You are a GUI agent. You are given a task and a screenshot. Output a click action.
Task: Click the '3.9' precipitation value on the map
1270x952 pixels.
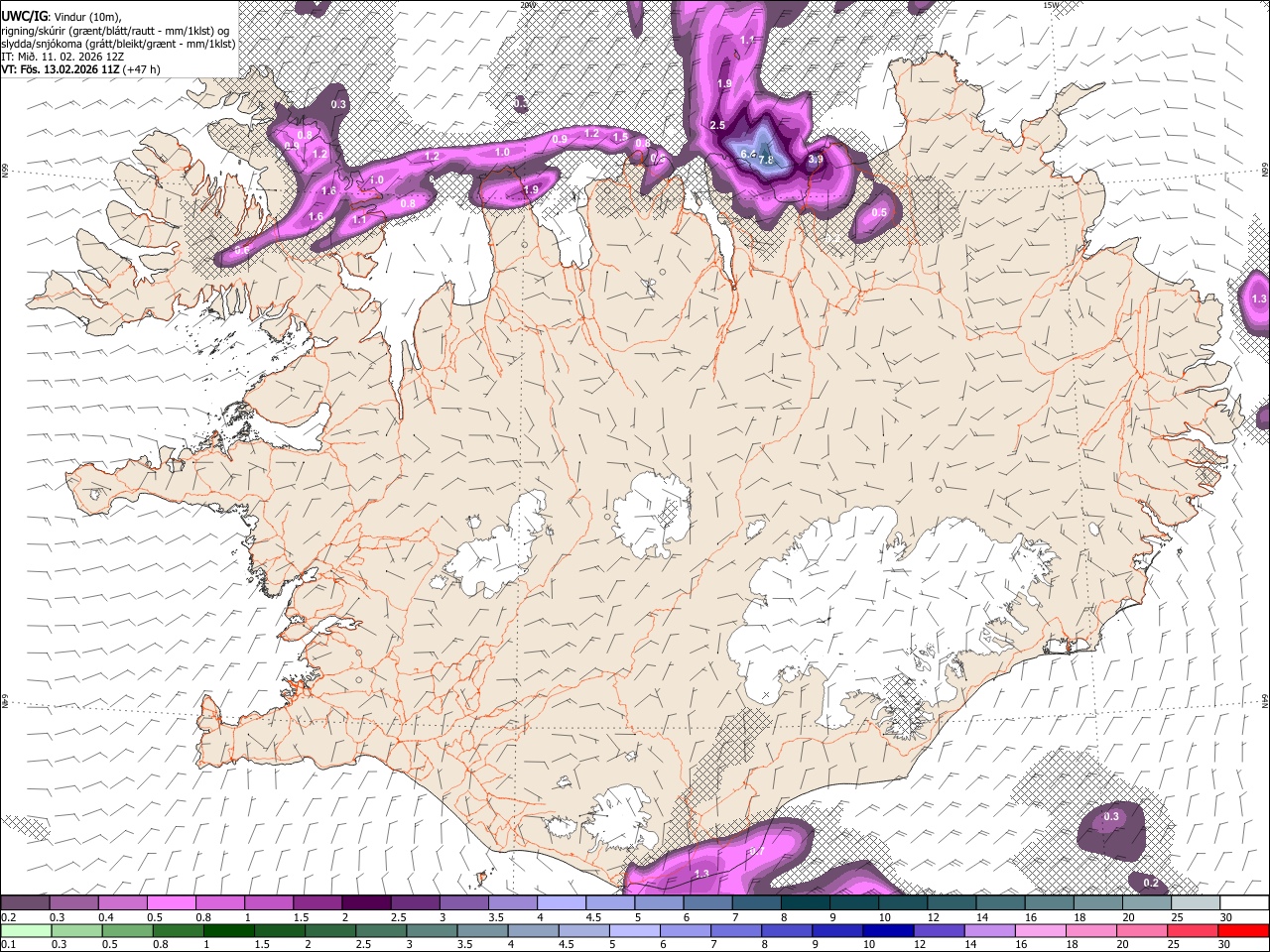tap(816, 159)
